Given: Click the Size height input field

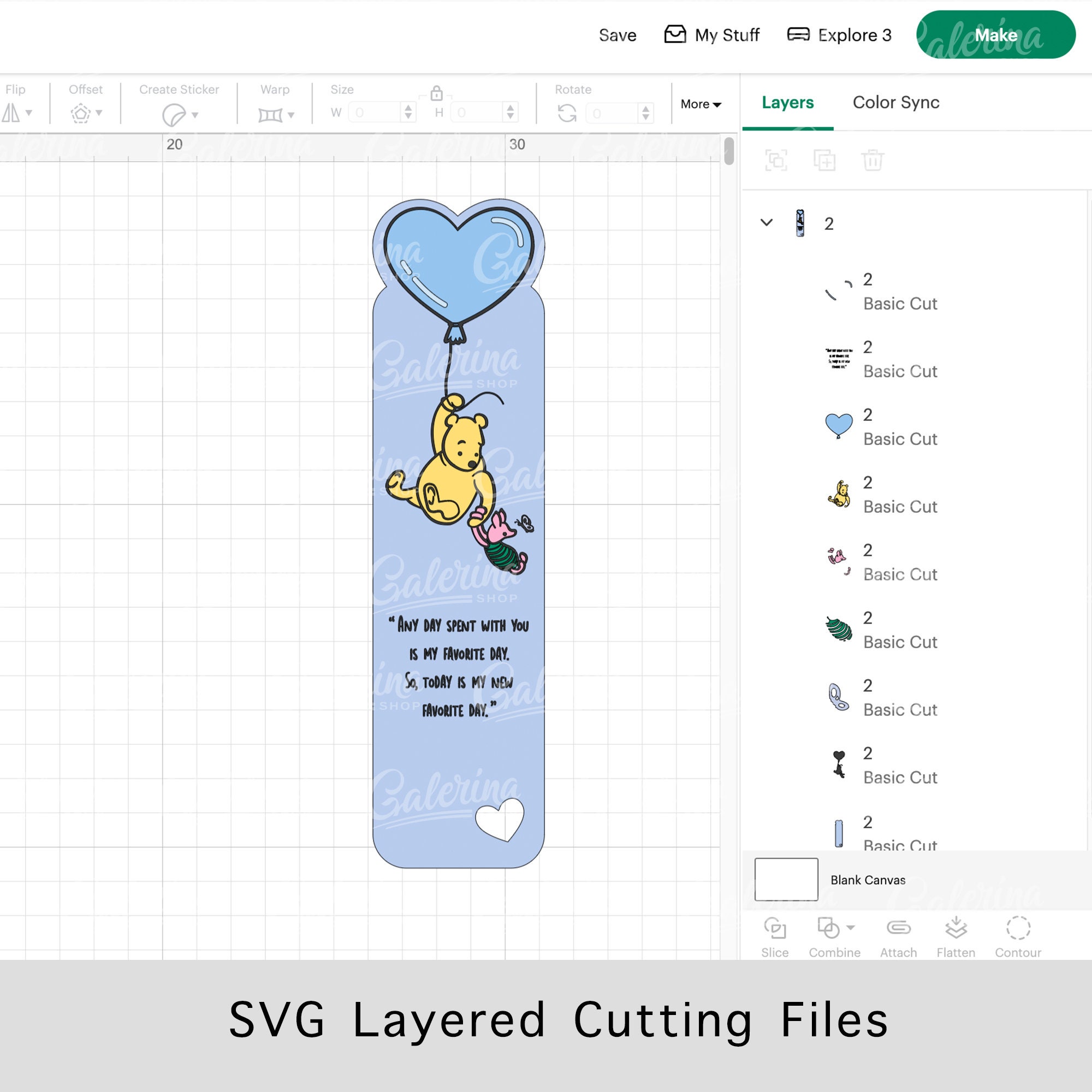Looking at the screenshot, I should click(477, 112).
